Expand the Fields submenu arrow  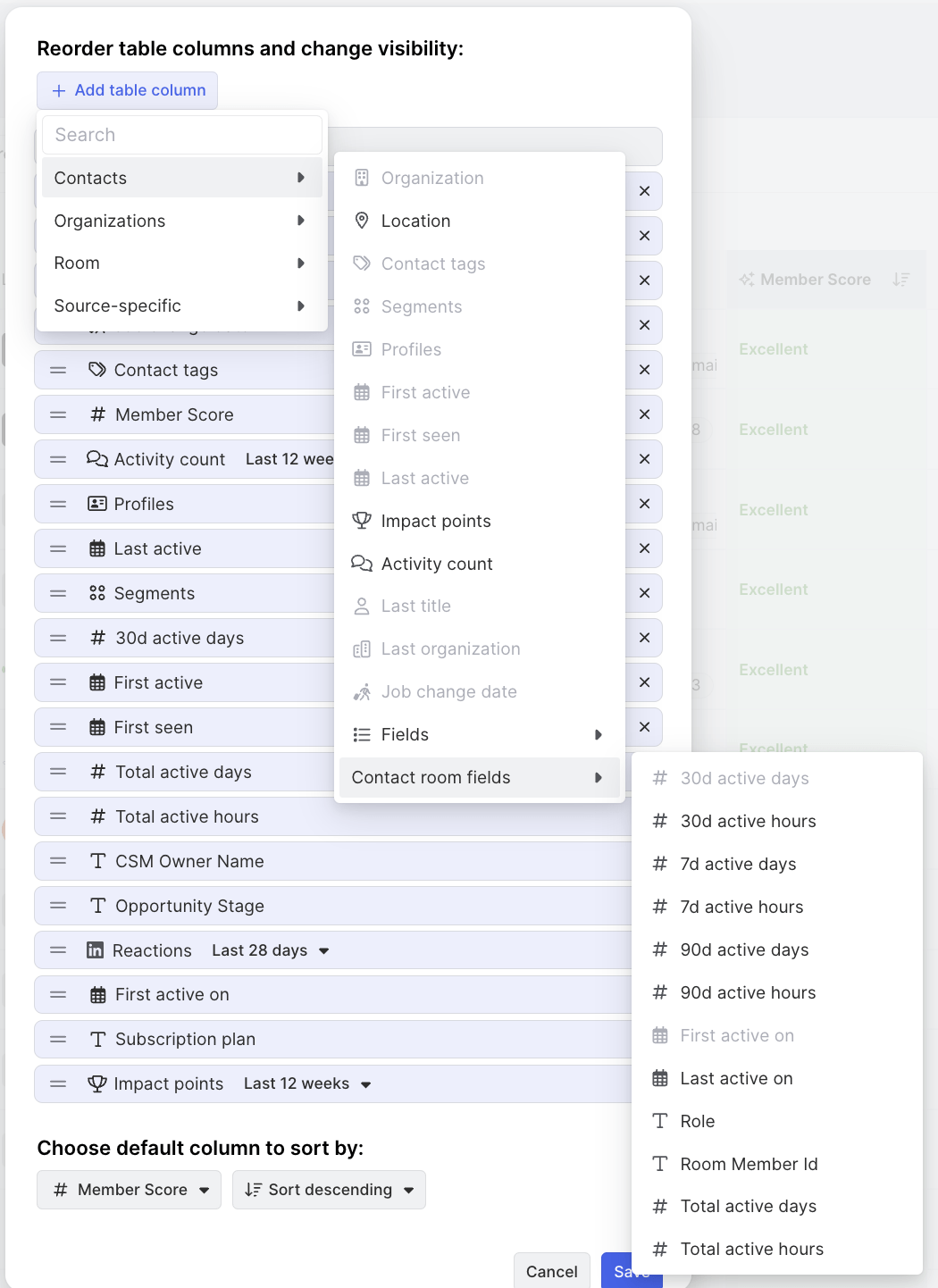(599, 734)
